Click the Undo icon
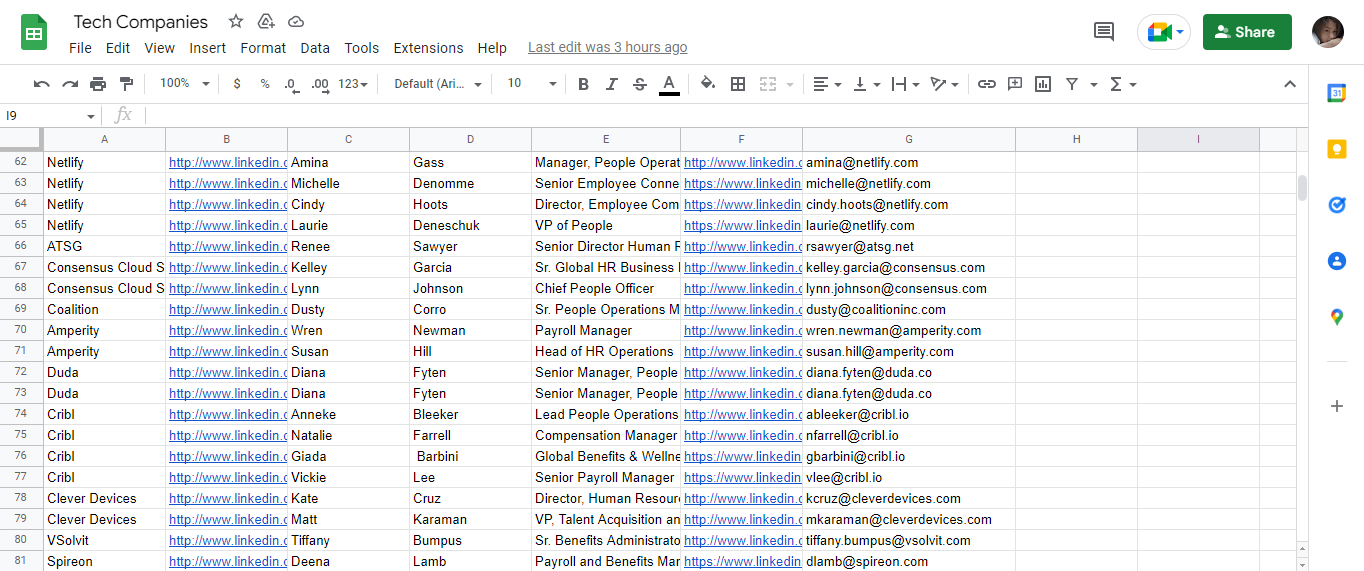The width and height of the screenshot is (1364, 571). (41, 84)
